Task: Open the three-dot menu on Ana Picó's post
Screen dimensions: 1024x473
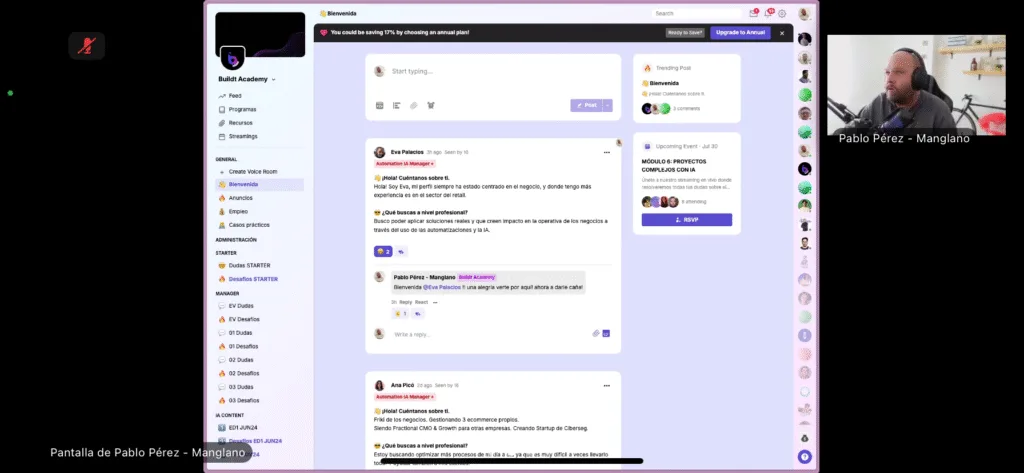Action: pyautogui.click(x=607, y=385)
